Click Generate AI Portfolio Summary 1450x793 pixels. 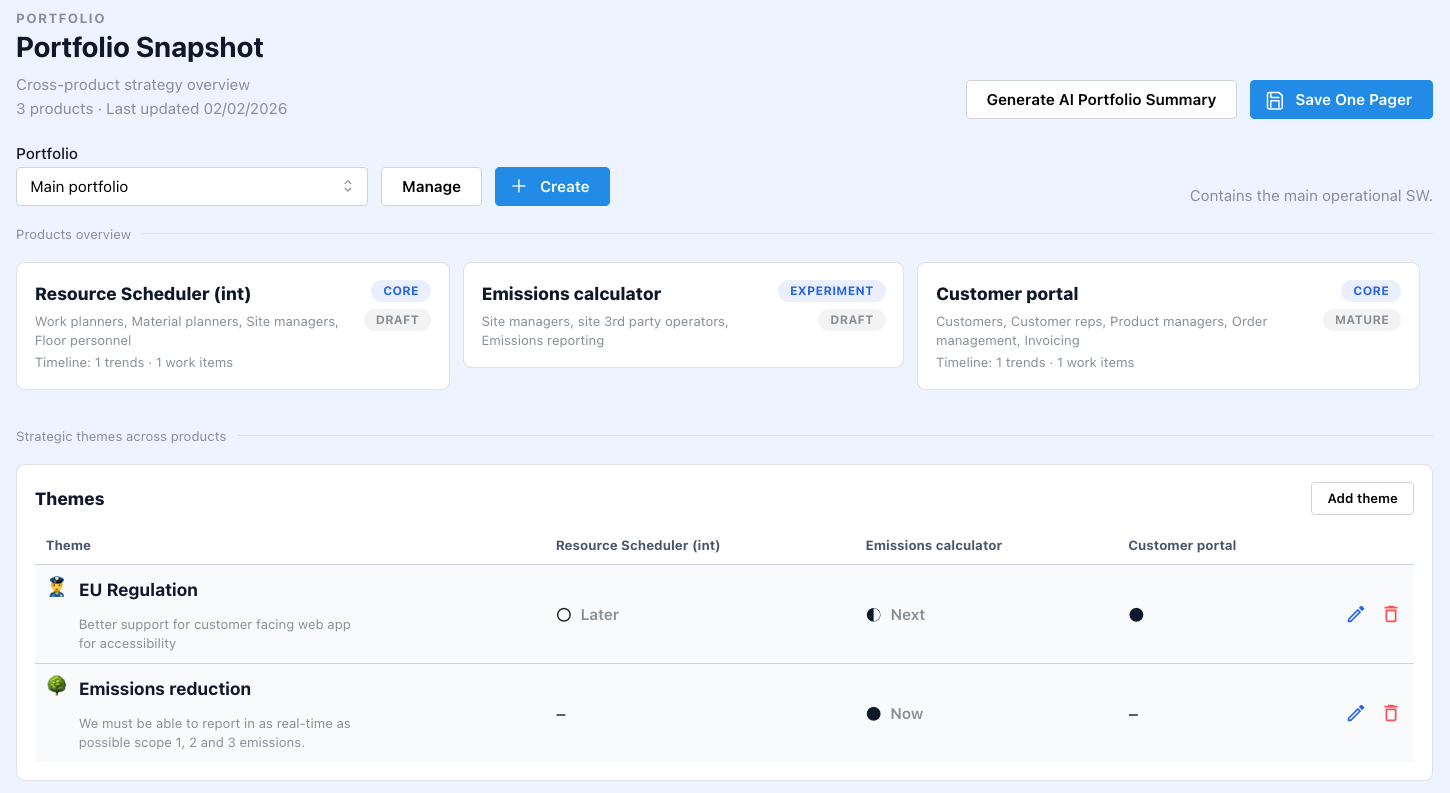[1100, 99]
